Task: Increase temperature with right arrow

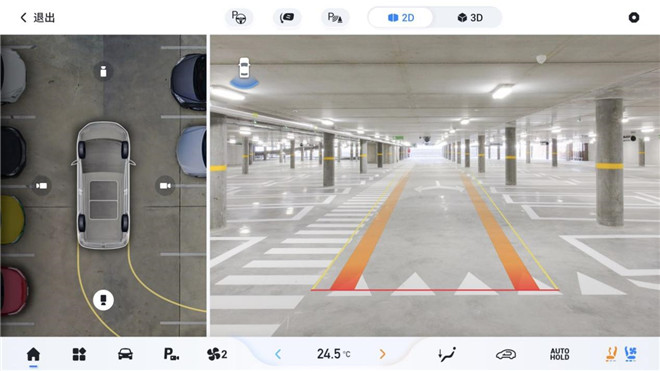Action: point(382,354)
